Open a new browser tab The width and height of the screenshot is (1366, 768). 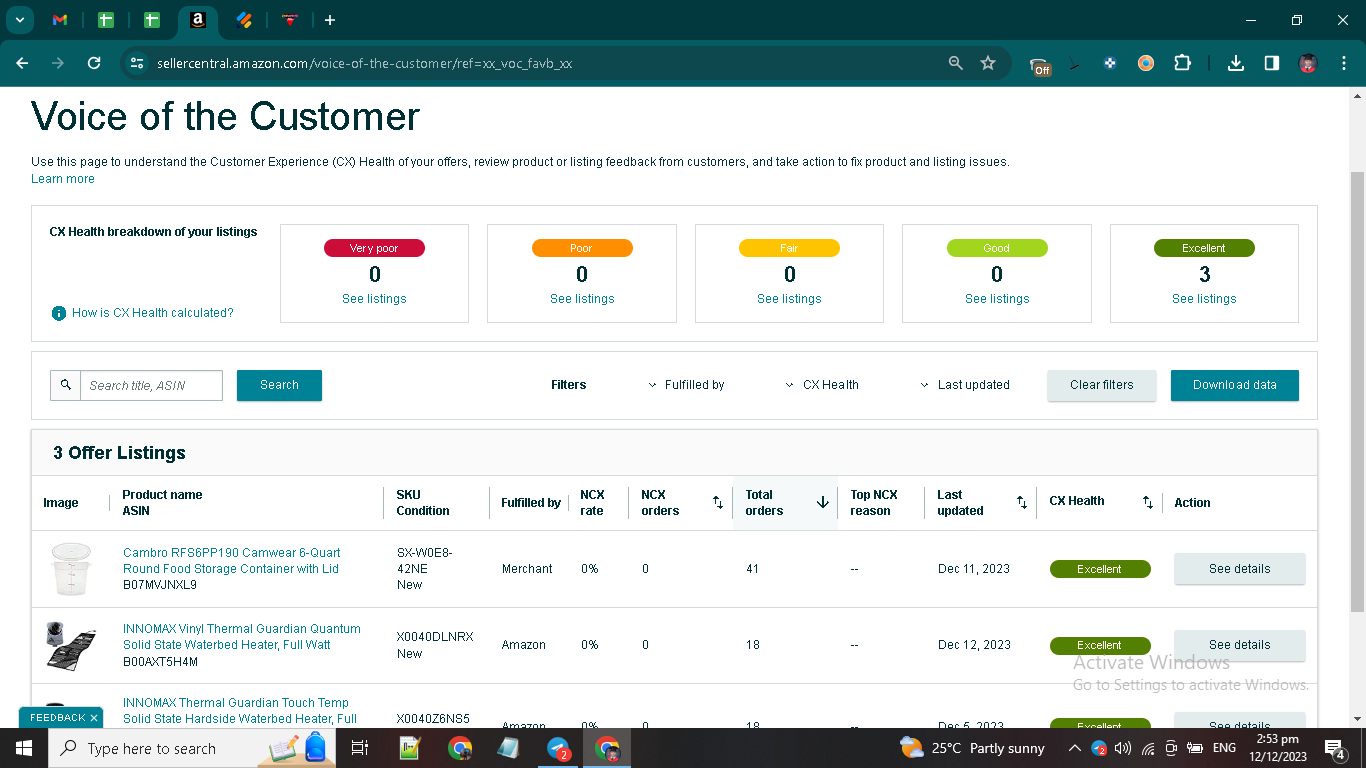pos(330,20)
